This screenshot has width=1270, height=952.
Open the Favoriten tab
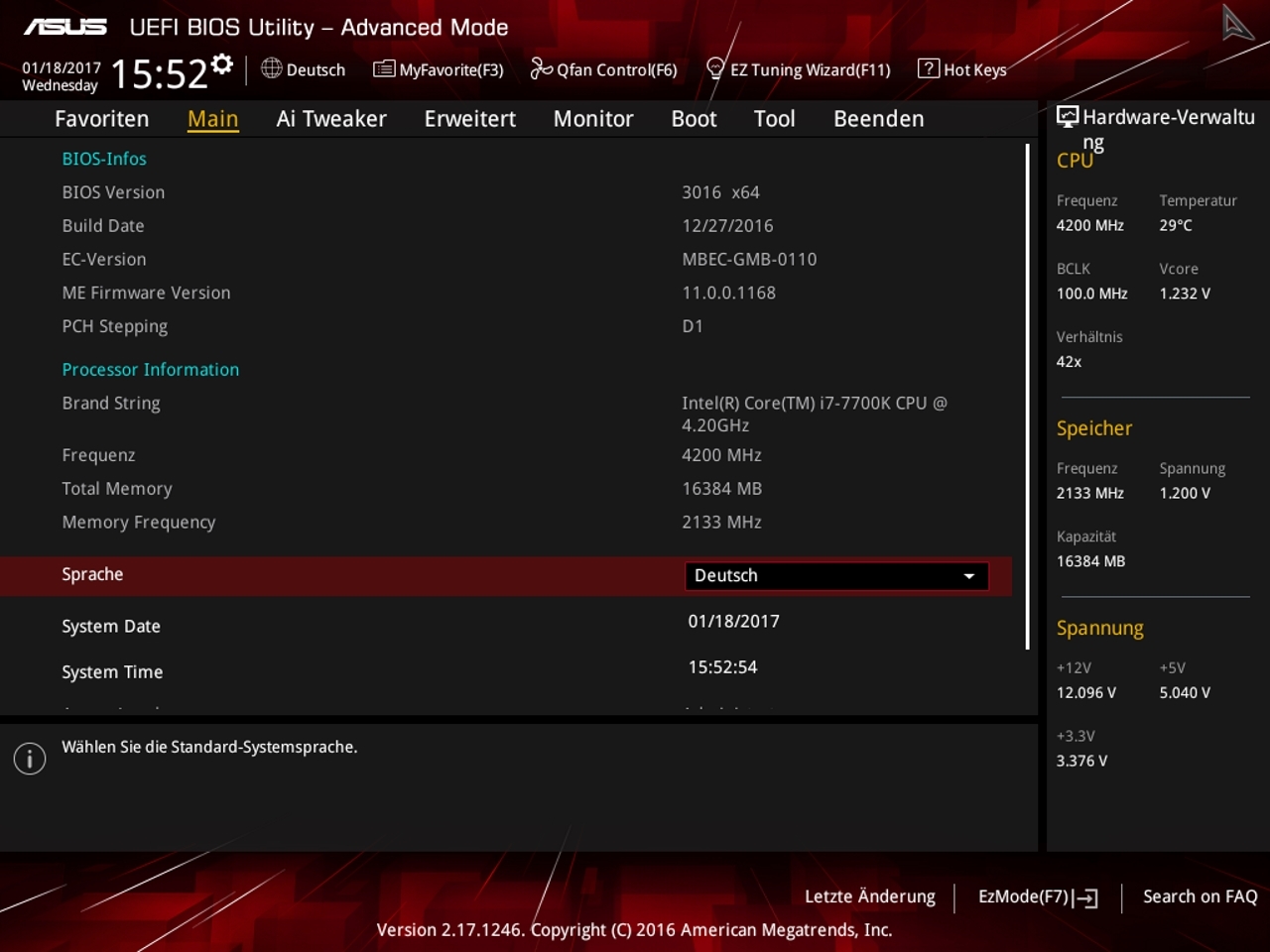point(101,119)
